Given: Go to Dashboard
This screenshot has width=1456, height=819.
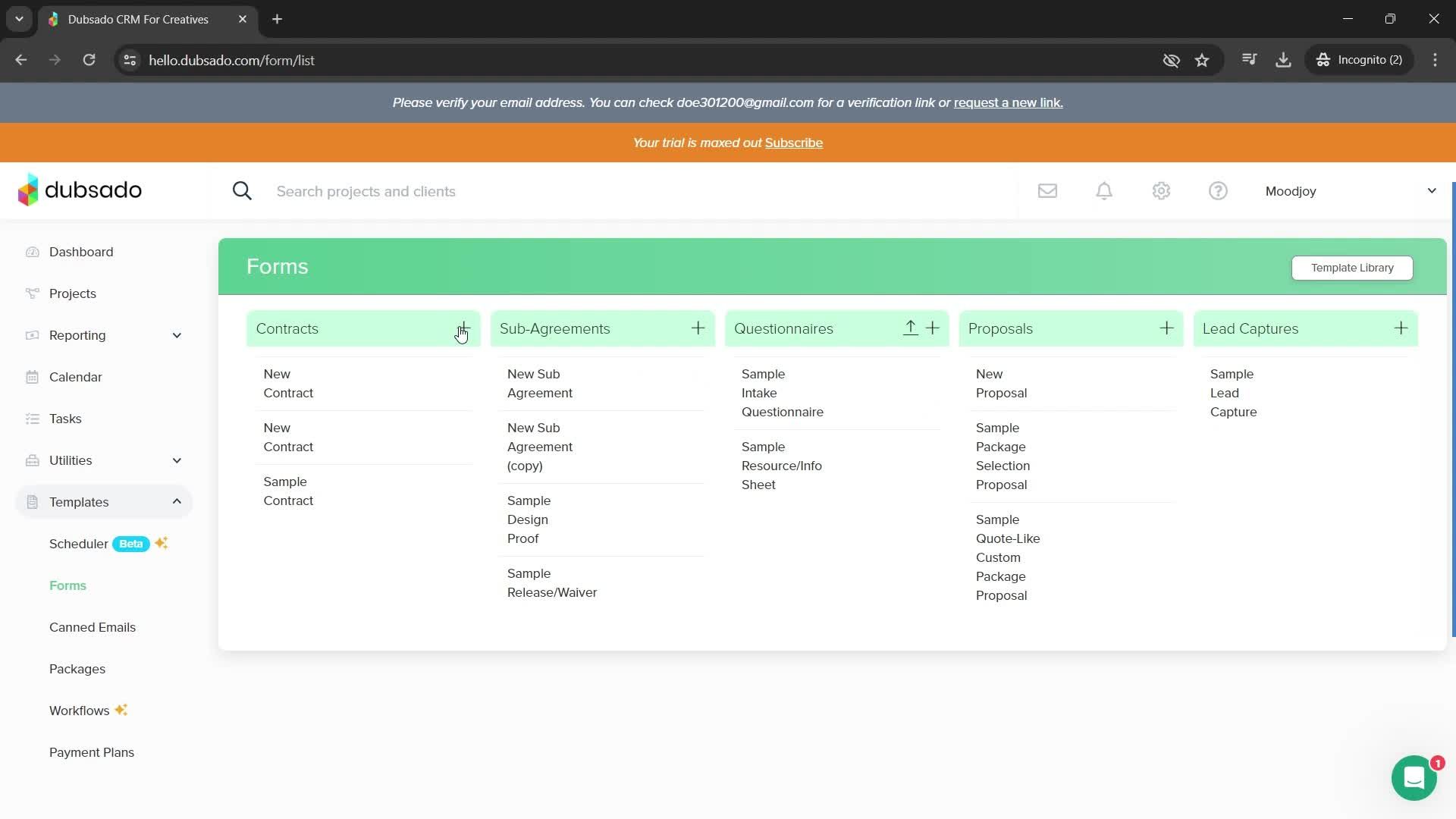Looking at the screenshot, I should click(x=81, y=252).
